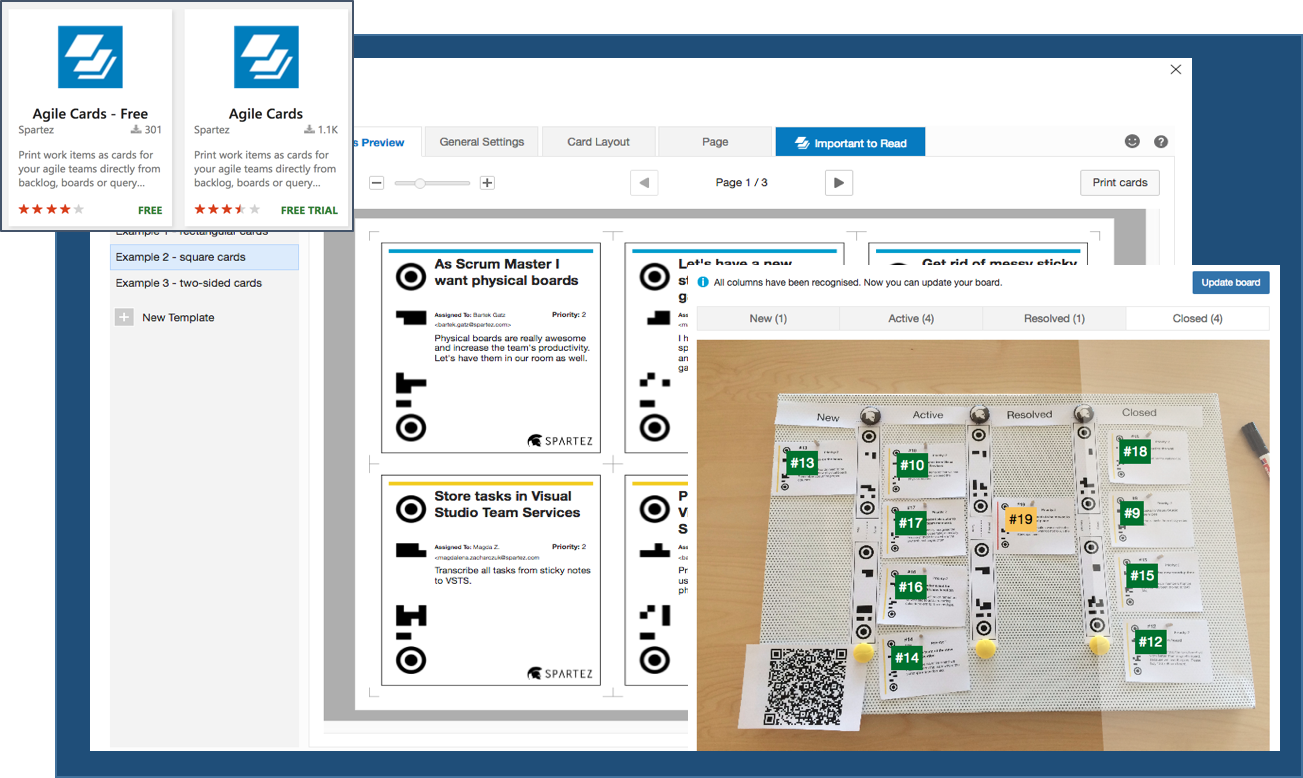Click the Spartez logo on the Scrum Master card

pyautogui.click(x=560, y=440)
